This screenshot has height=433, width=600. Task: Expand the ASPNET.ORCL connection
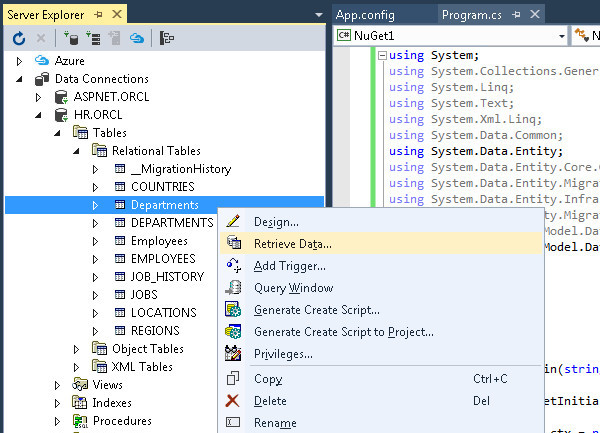[x=39, y=97]
